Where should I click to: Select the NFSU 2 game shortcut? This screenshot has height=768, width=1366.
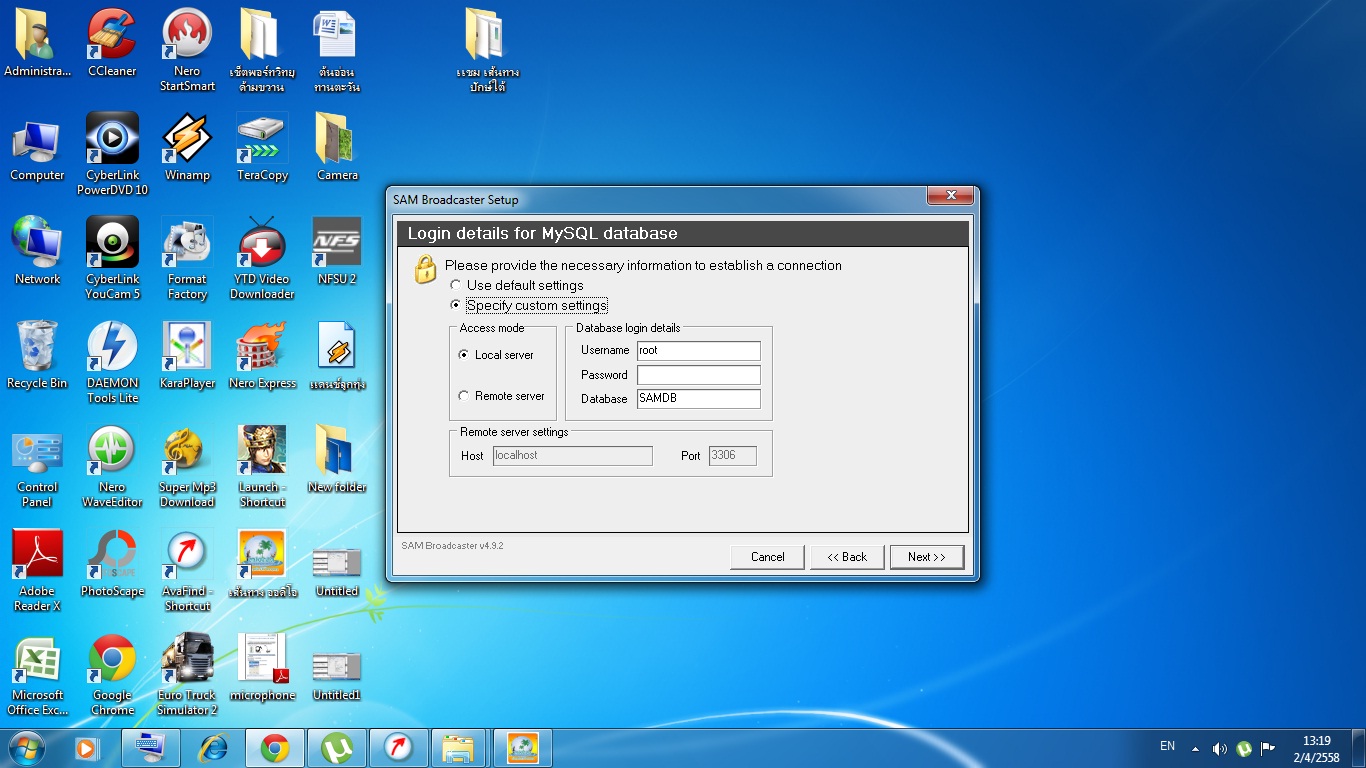click(337, 252)
